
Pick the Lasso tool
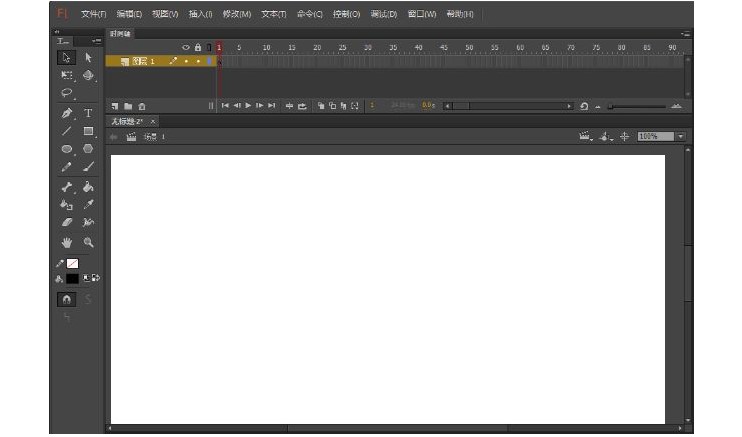[x=66, y=93]
